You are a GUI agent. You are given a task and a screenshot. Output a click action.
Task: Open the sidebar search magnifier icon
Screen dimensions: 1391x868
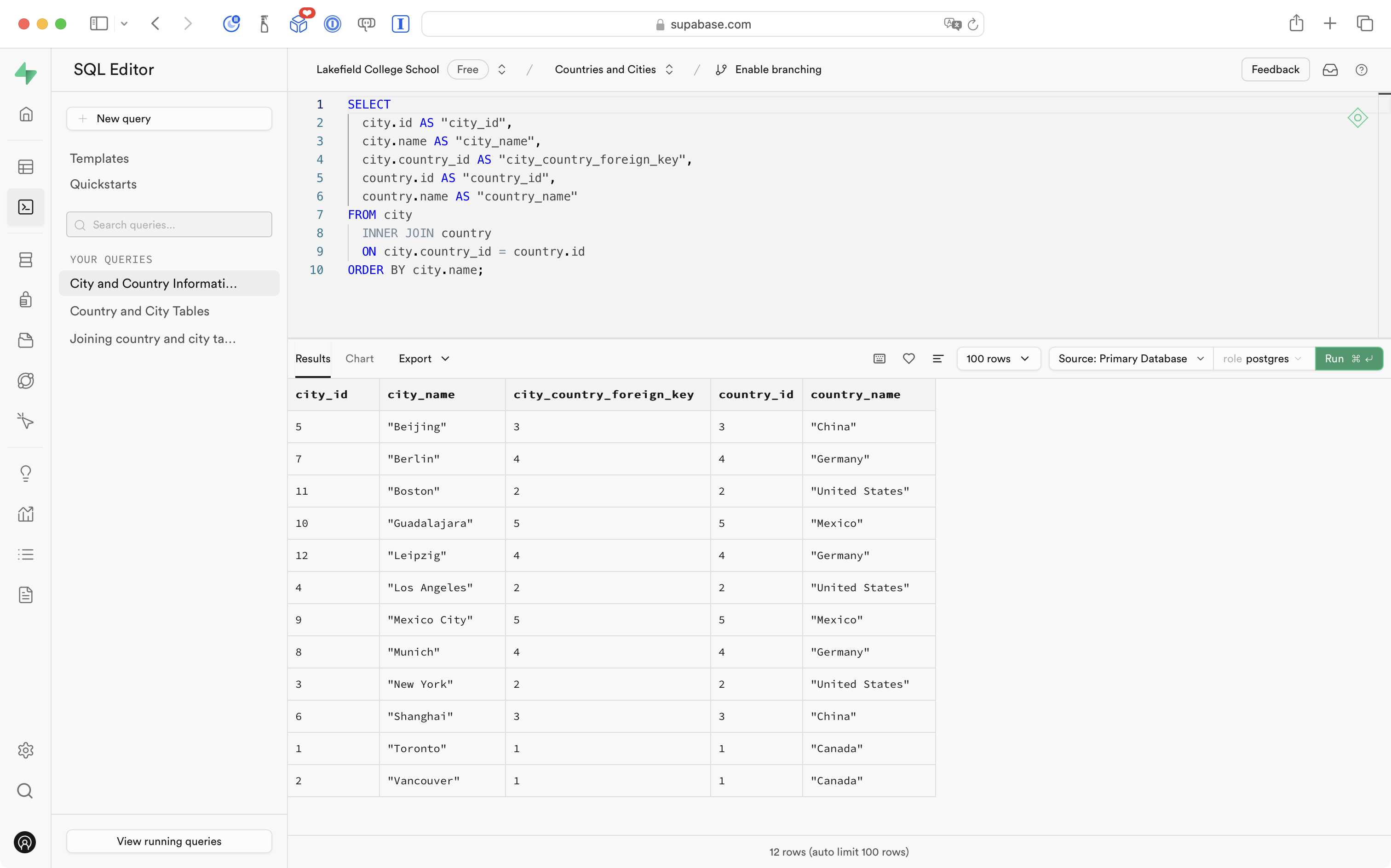(x=25, y=791)
